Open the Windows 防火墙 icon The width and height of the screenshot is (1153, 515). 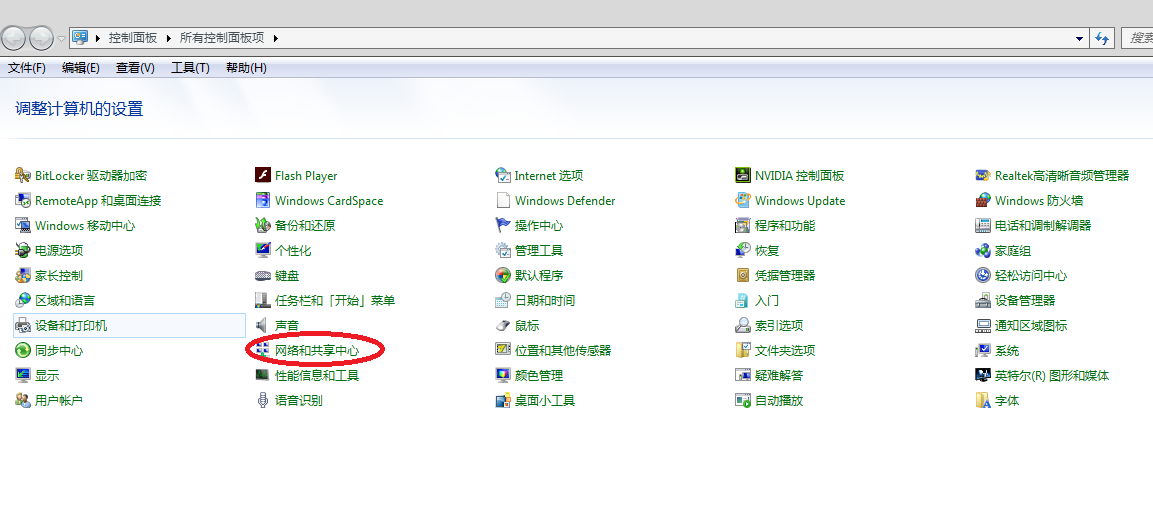click(x=983, y=200)
